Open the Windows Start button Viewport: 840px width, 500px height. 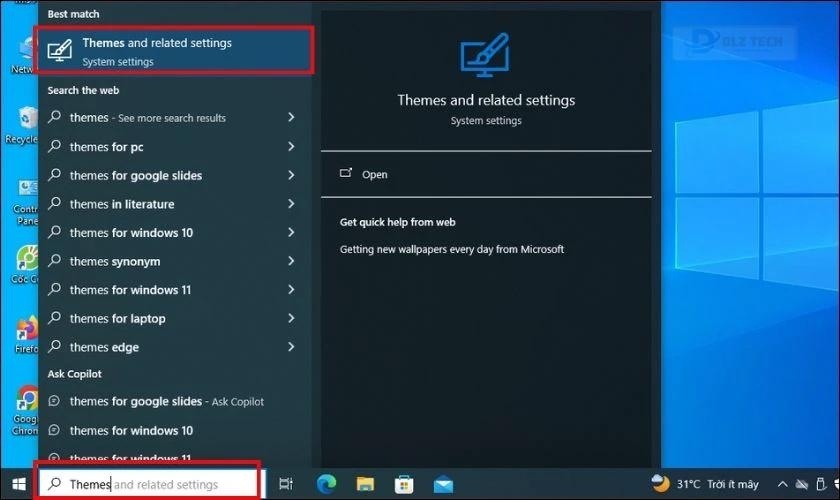19,484
